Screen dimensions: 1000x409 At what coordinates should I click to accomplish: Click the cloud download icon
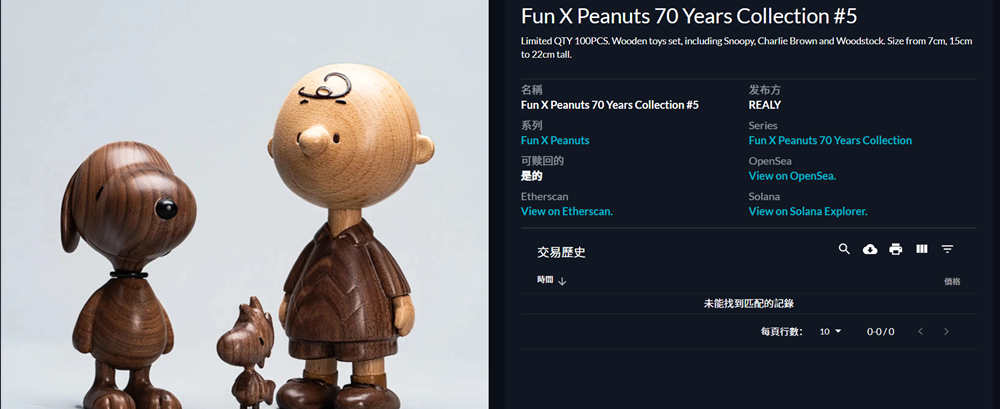click(x=870, y=249)
